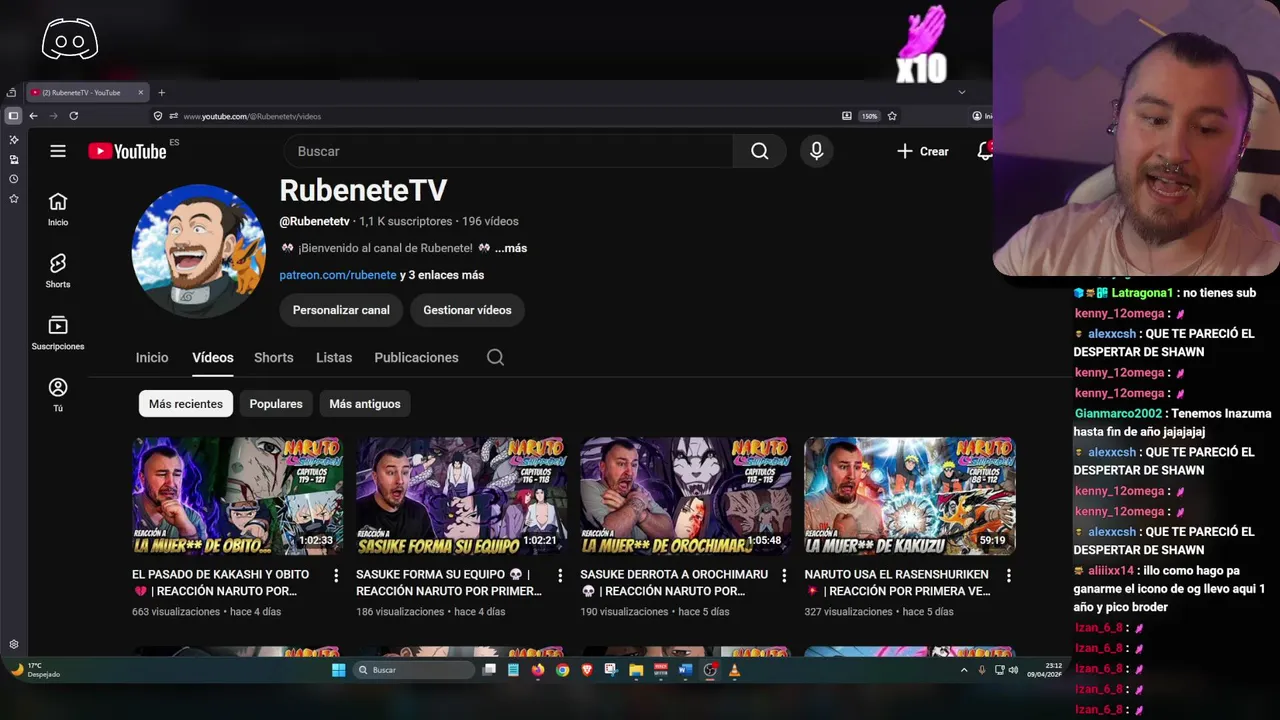1280x720 pixels.
Task: Open the 150% zoom level indicator
Action: point(870,116)
